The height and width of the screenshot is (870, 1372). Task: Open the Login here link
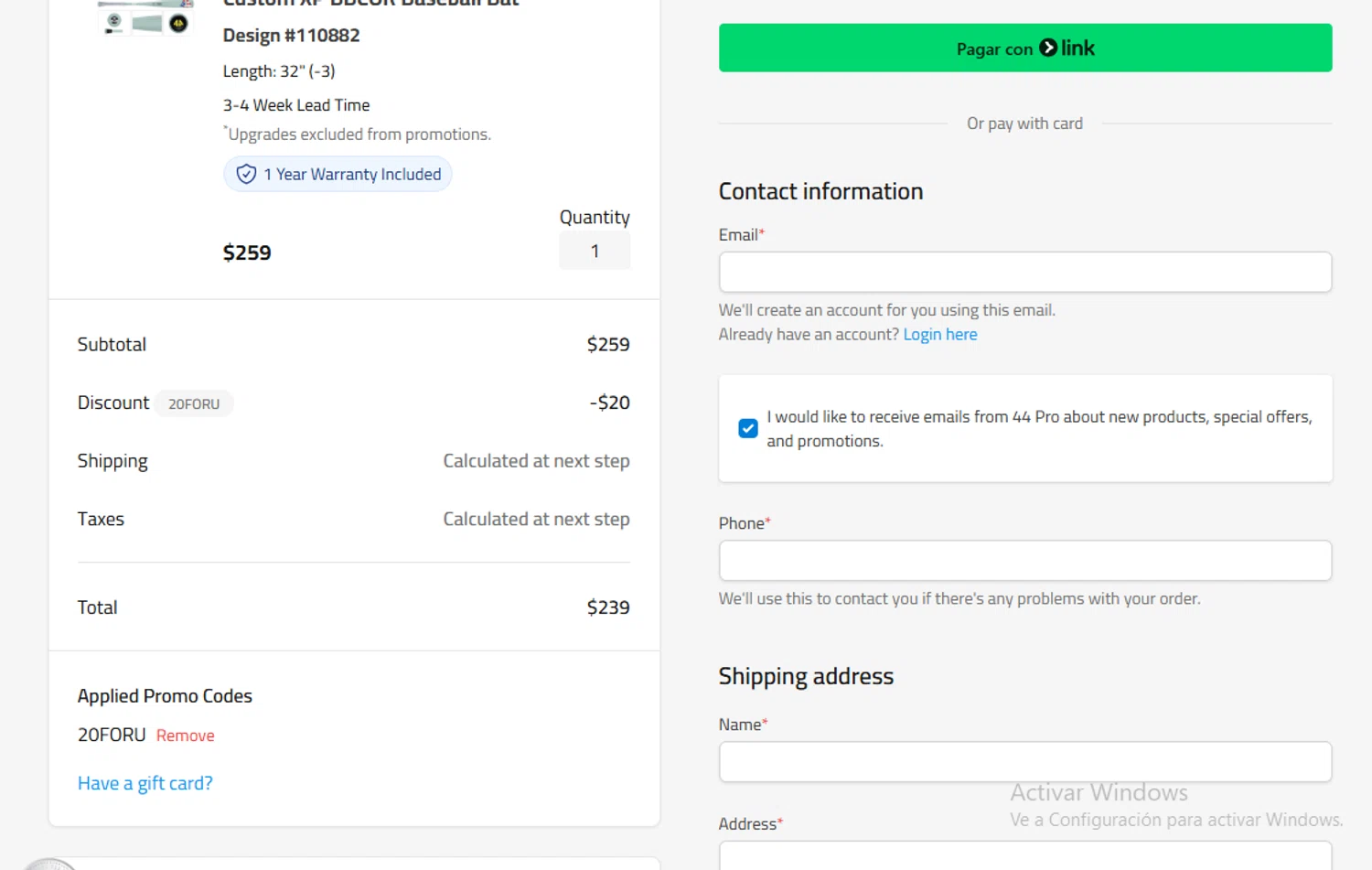[939, 335]
